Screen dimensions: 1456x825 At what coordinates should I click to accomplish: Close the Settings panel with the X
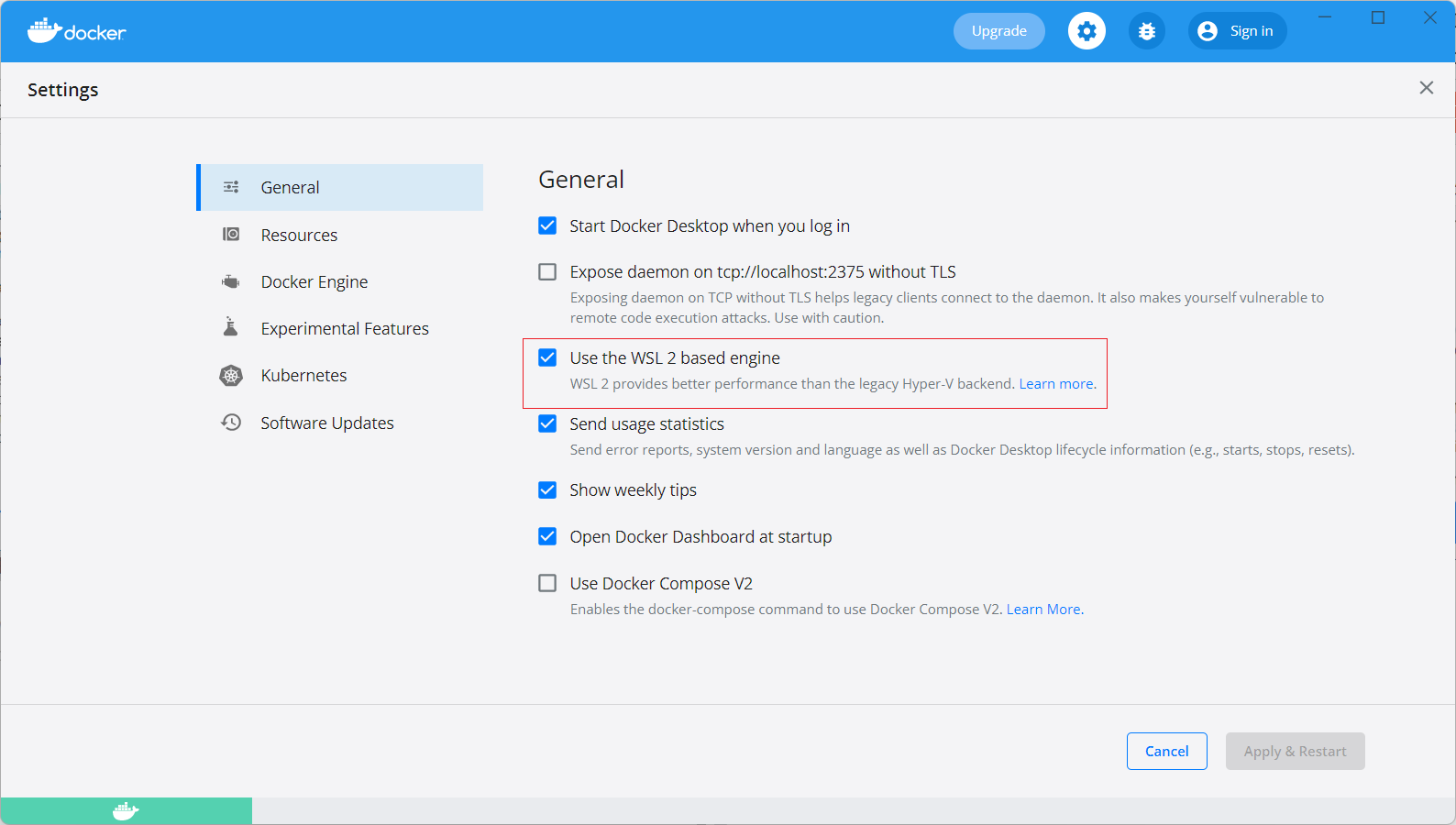coord(1427,88)
